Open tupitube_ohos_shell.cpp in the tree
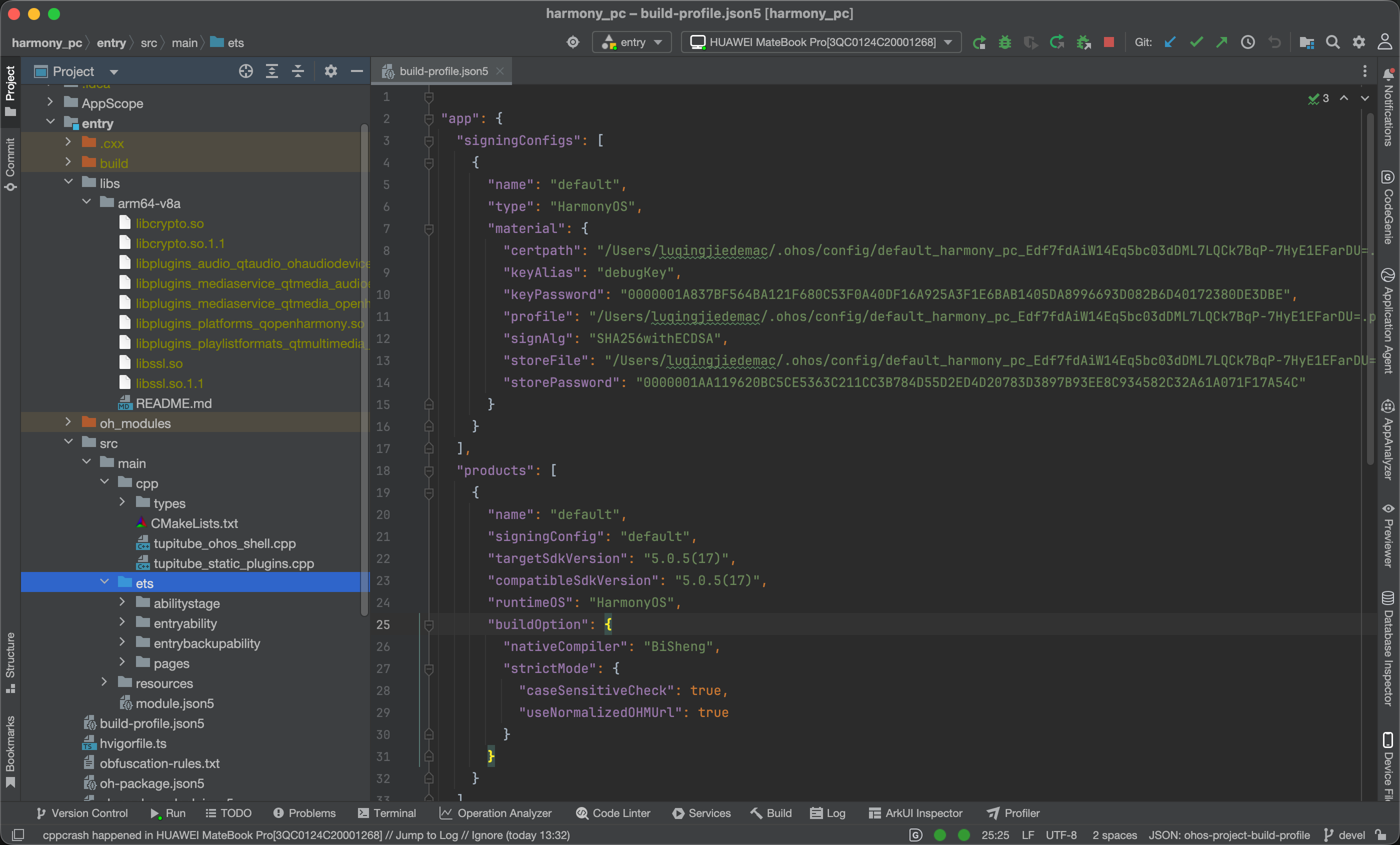This screenshot has width=1400, height=845. 224,543
